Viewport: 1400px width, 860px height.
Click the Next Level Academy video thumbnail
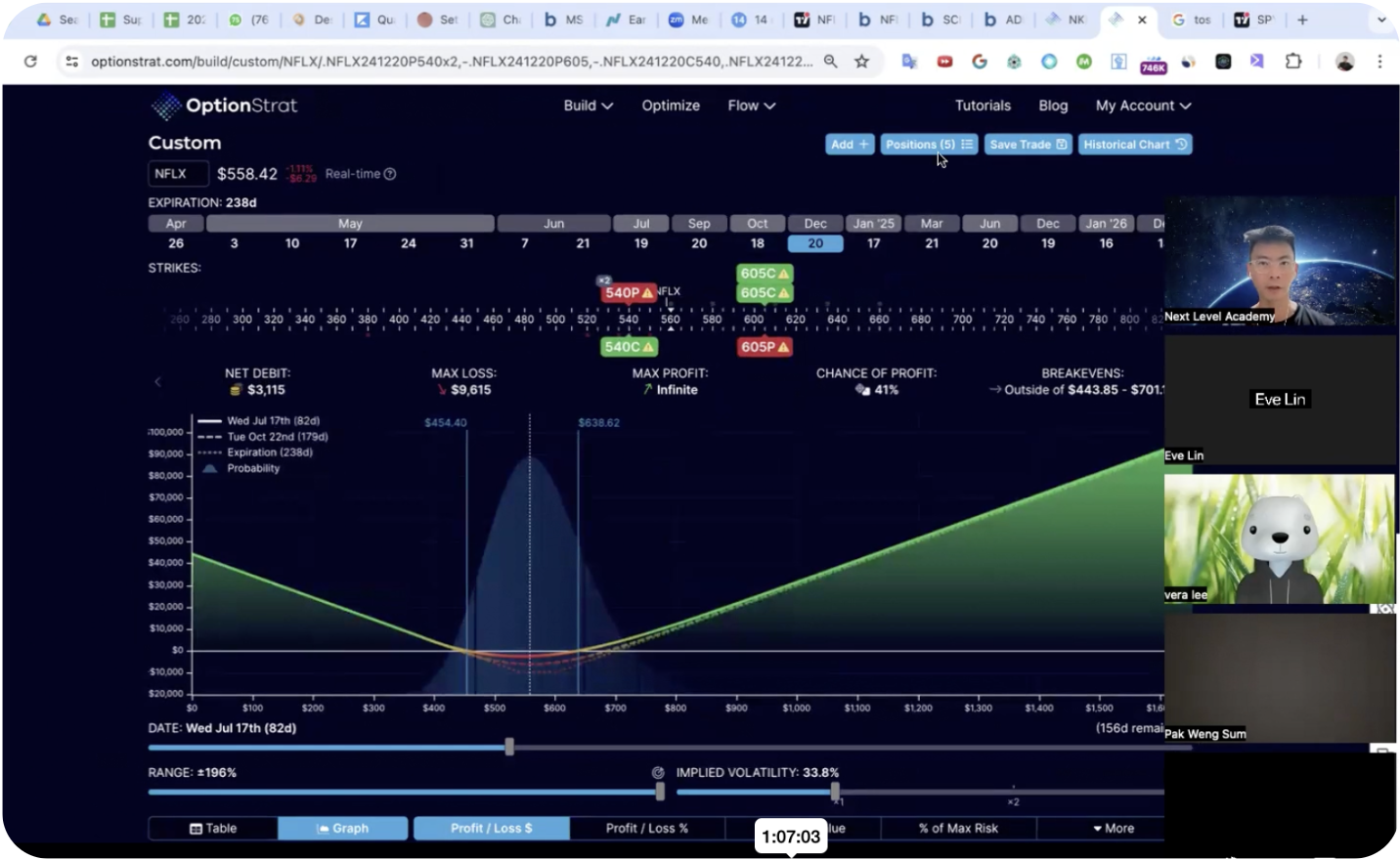1280,260
